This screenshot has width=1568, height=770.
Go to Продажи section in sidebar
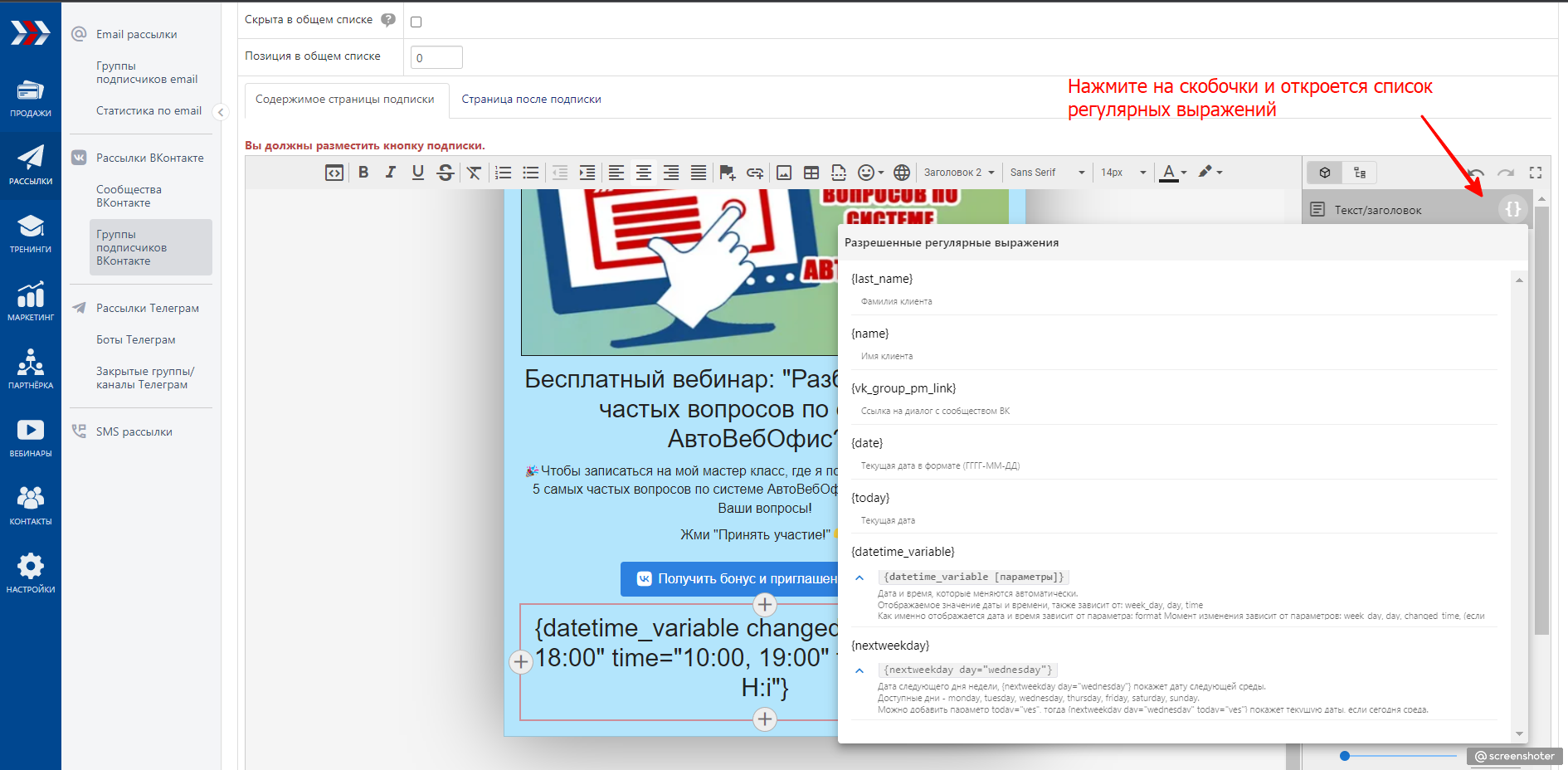[31, 98]
